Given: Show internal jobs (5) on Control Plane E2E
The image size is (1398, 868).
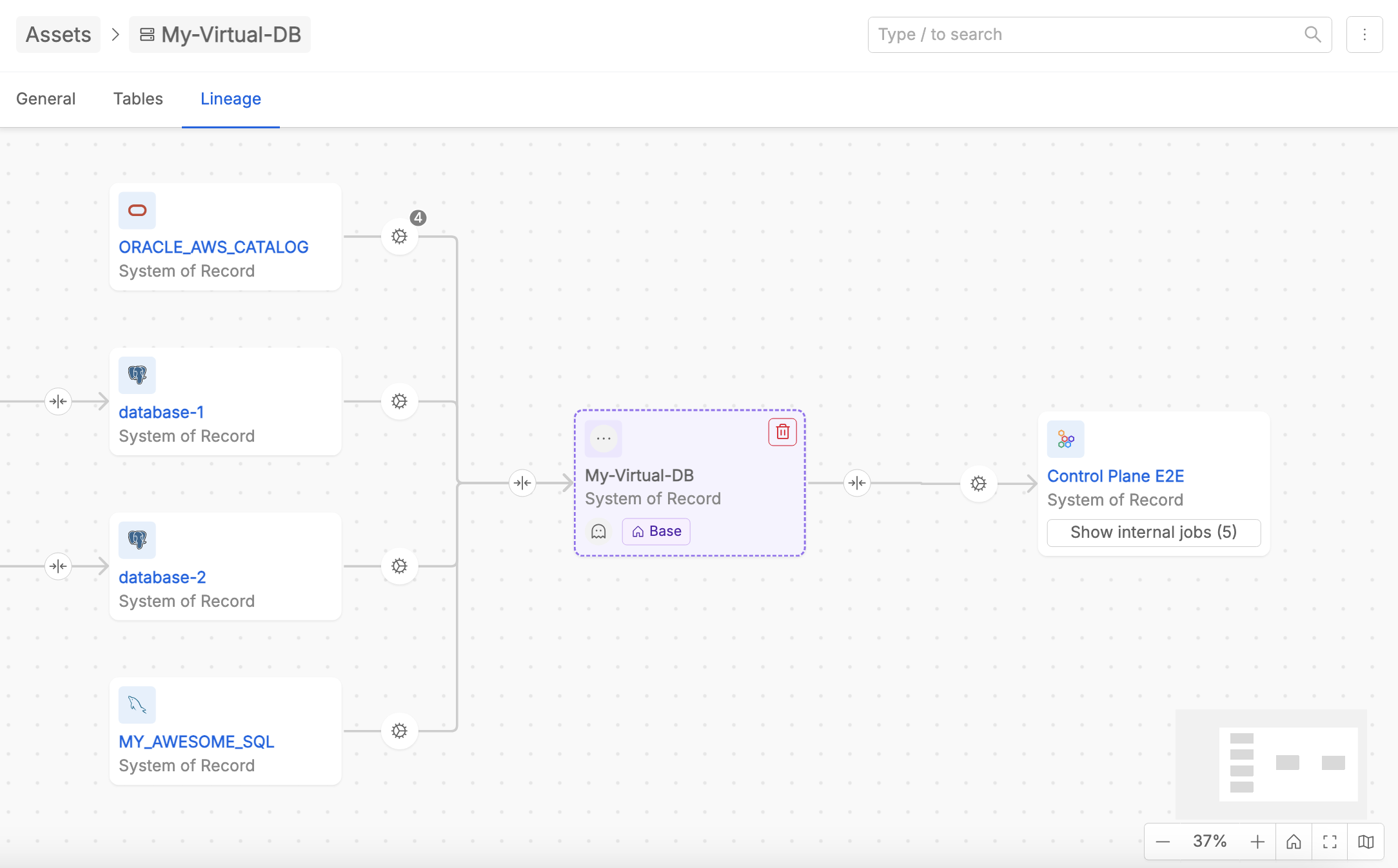Looking at the screenshot, I should (1154, 533).
